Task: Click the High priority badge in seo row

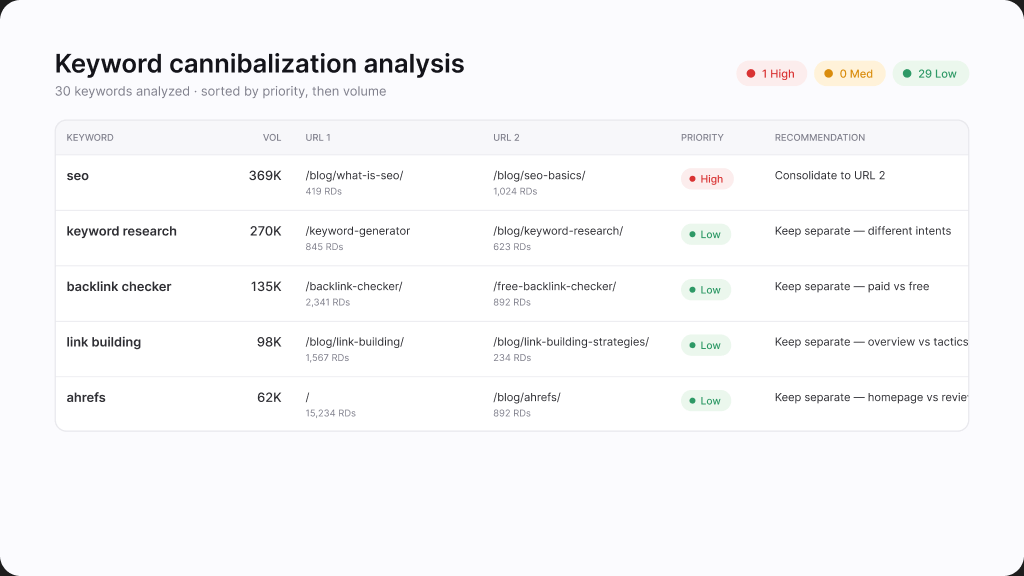Action: pos(707,179)
